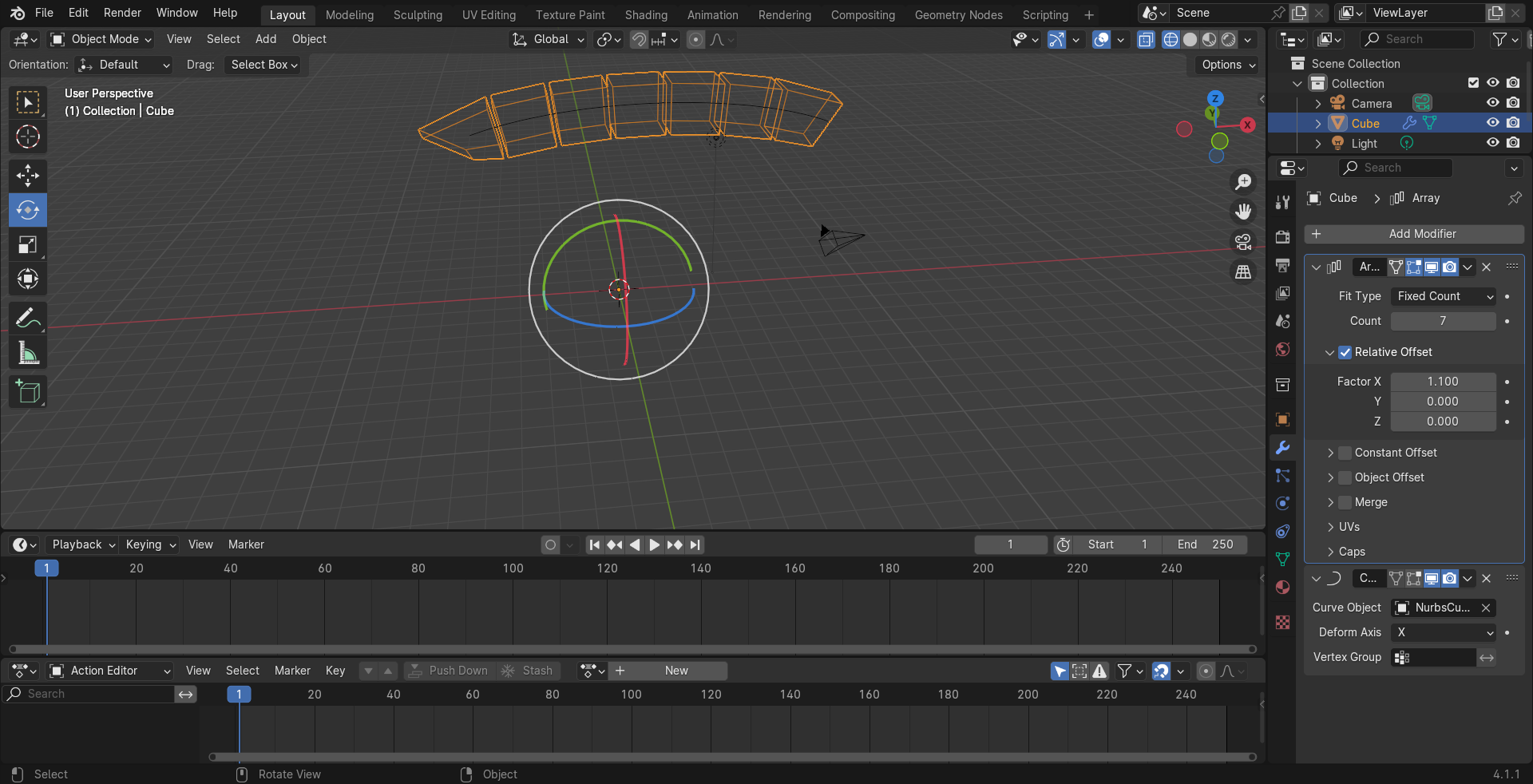Screen dimensions: 1533x784
Task: Click the zoom view magnifier icon
Action: coord(1243,182)
